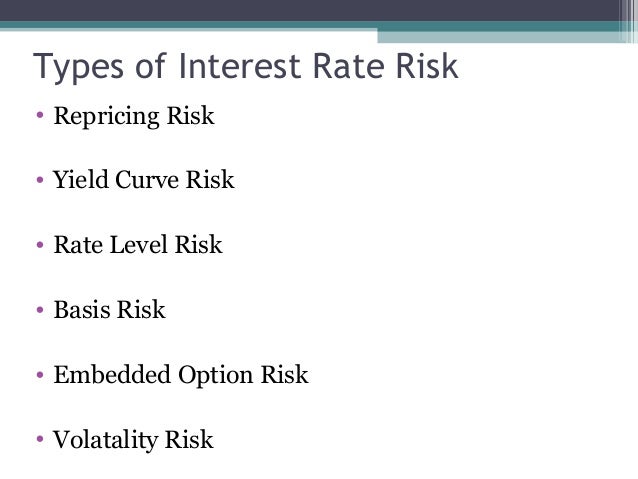Click the Rate Level Risk line

138,245
